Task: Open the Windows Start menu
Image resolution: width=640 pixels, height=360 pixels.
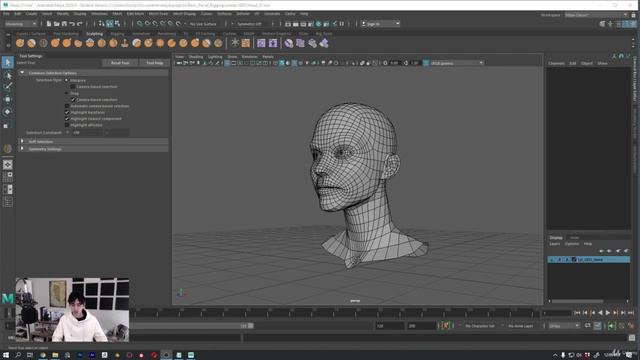Action: pos(6,355)
